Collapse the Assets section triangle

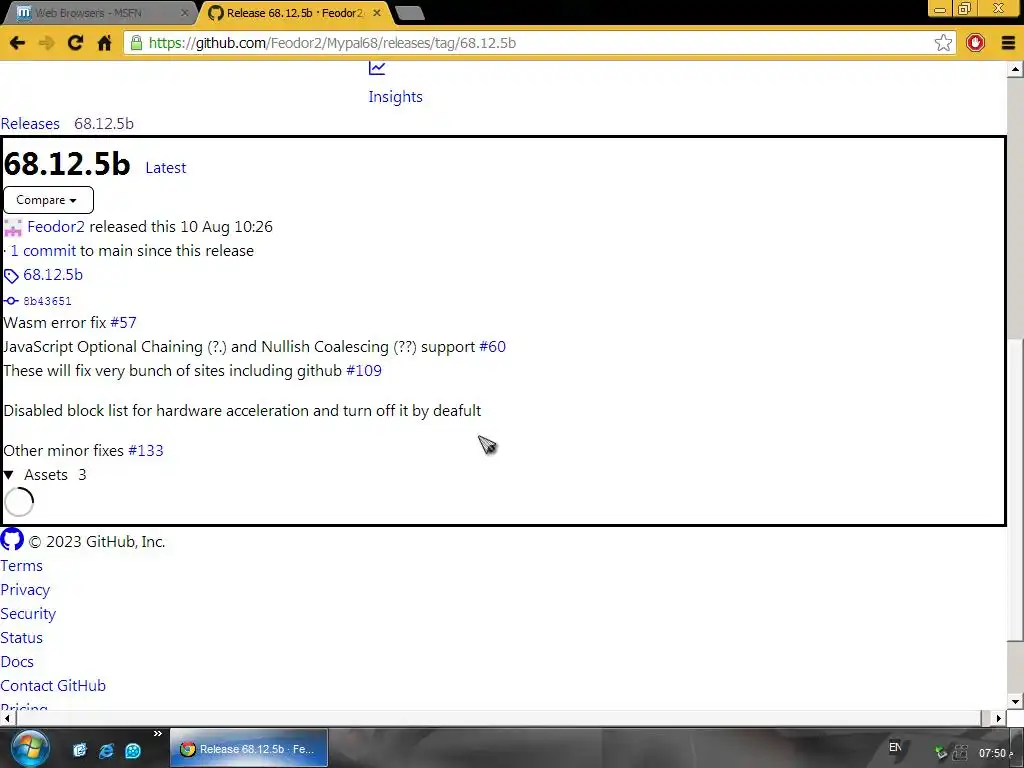(x=8, y=475)
